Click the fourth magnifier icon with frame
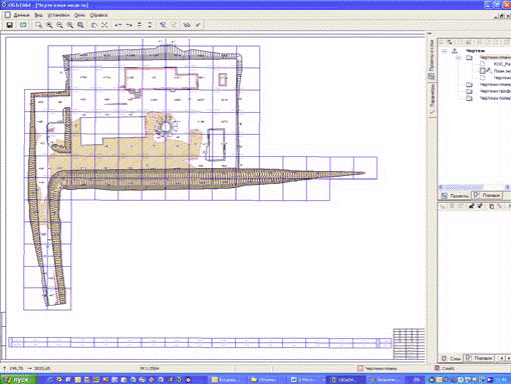 (81, 25)
